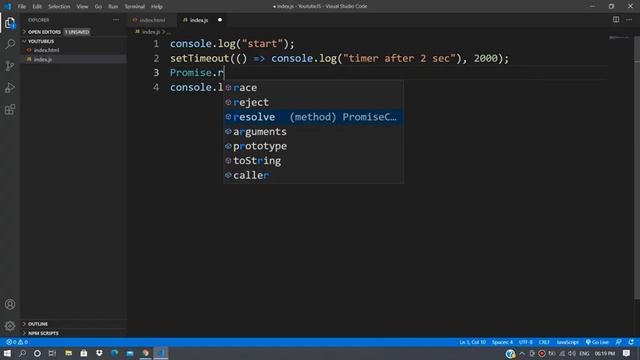Open Explorer panel more actions ellipsis

(x=116, y=20)
